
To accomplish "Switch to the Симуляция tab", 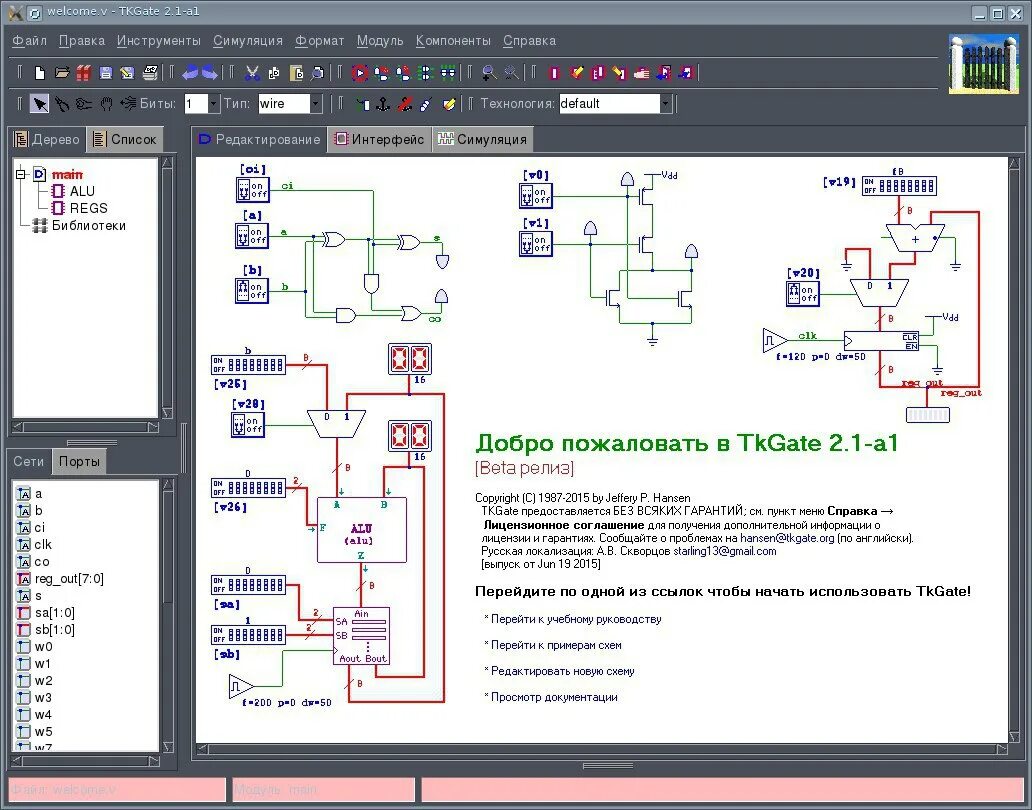I will pos(482,139).
